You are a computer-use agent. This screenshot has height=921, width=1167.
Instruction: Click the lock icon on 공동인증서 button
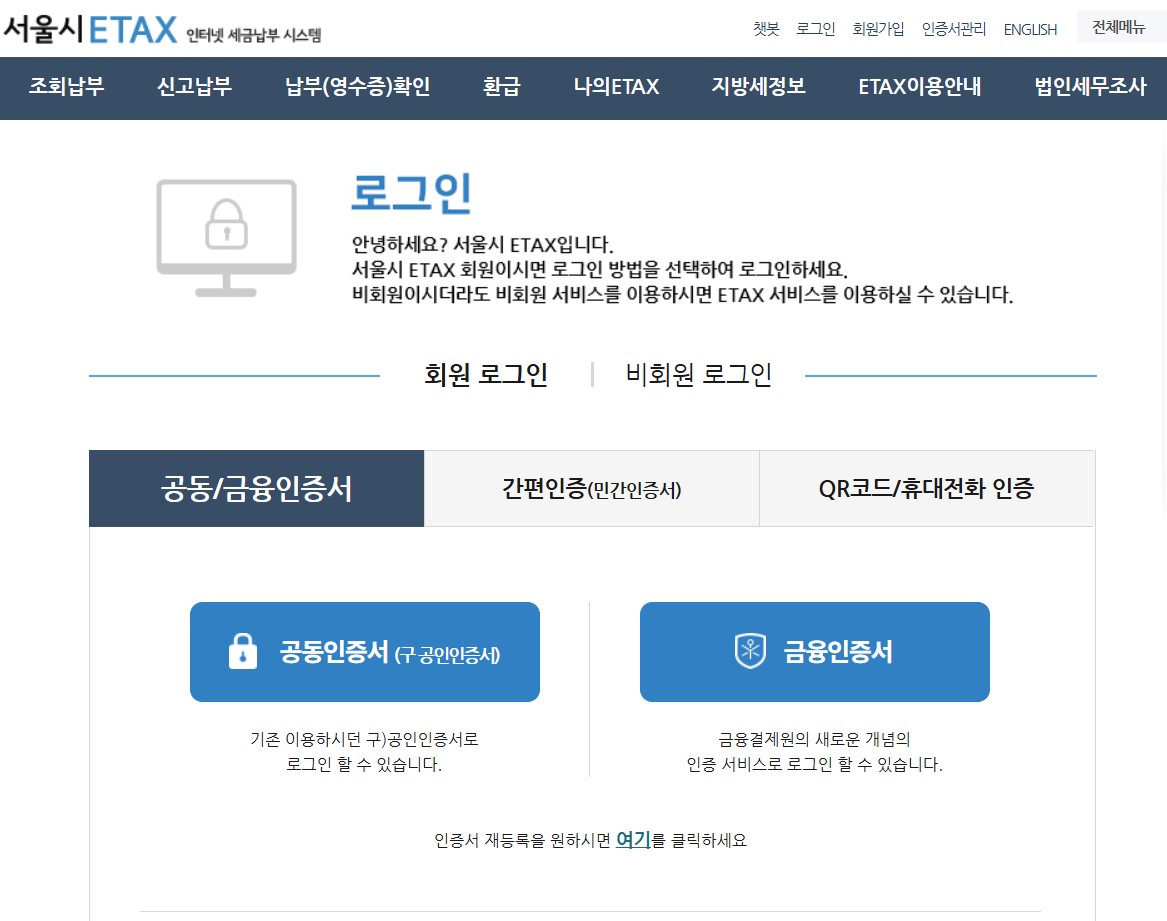coord(243,651)
